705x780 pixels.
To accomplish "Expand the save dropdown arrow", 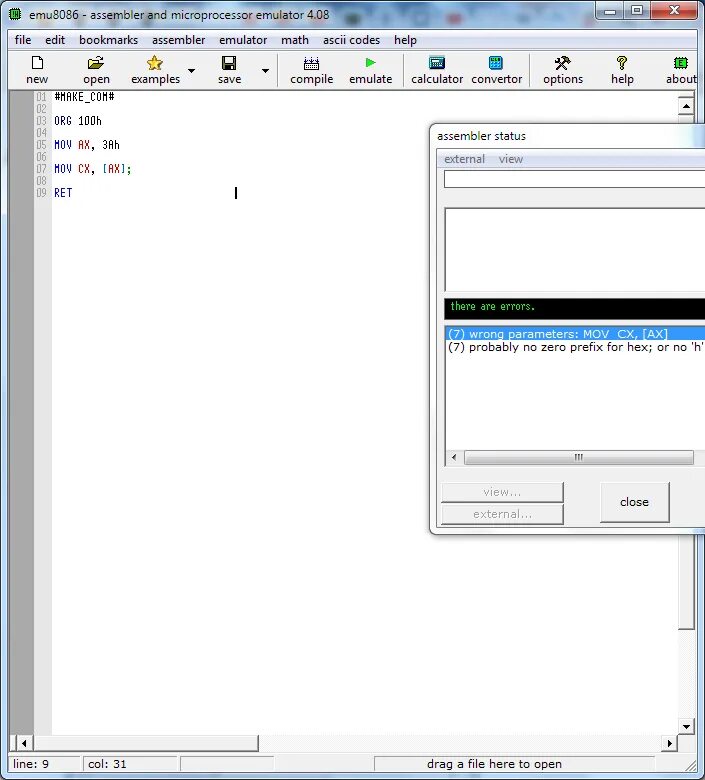I will (x=266, y=71).
